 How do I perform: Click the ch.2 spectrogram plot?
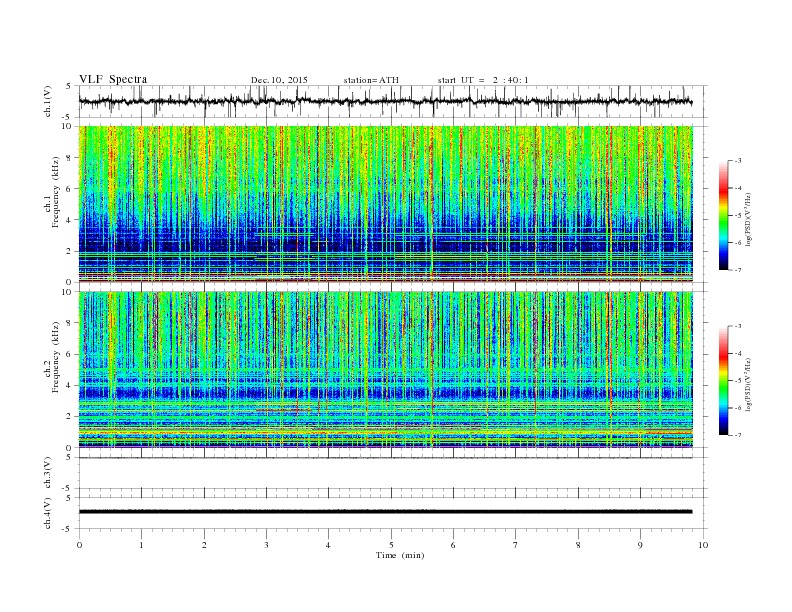tap(386, 369)
